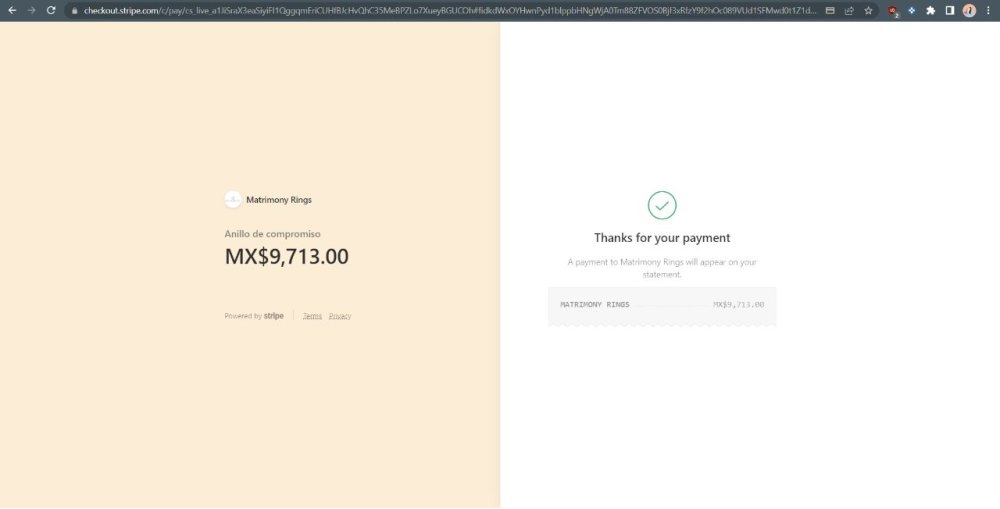Click the MATRIMONY RINGS statement receipt
This screenshot has width=1000, height=509.
point(662,307)
